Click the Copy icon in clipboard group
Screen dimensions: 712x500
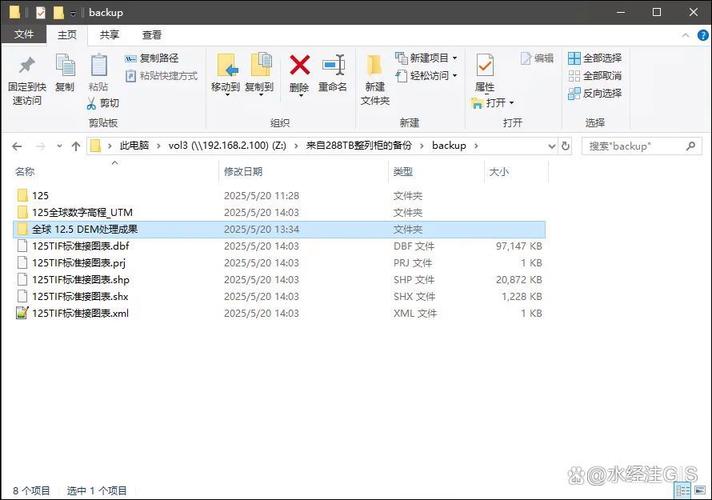point(65,64)
